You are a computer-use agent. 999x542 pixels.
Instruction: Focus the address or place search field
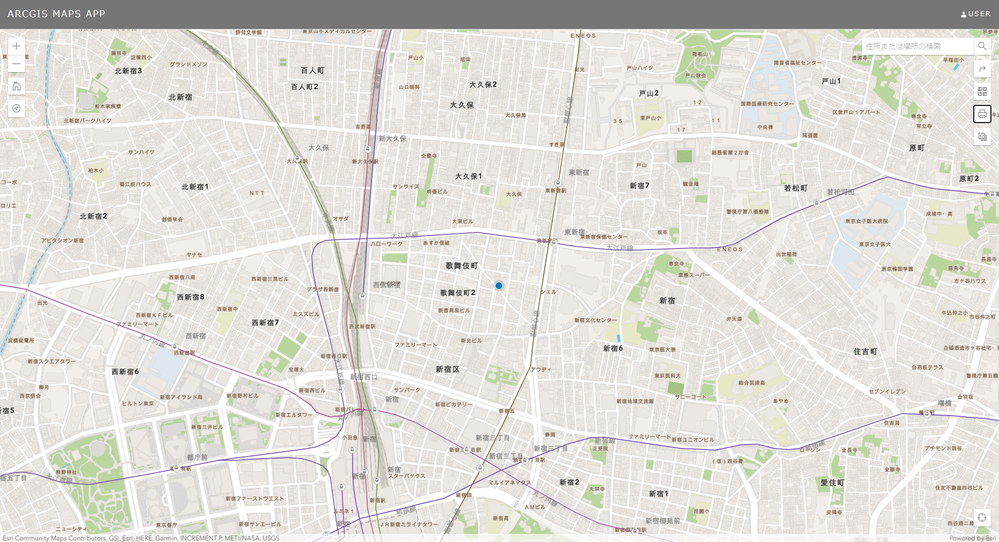[917, 46]
